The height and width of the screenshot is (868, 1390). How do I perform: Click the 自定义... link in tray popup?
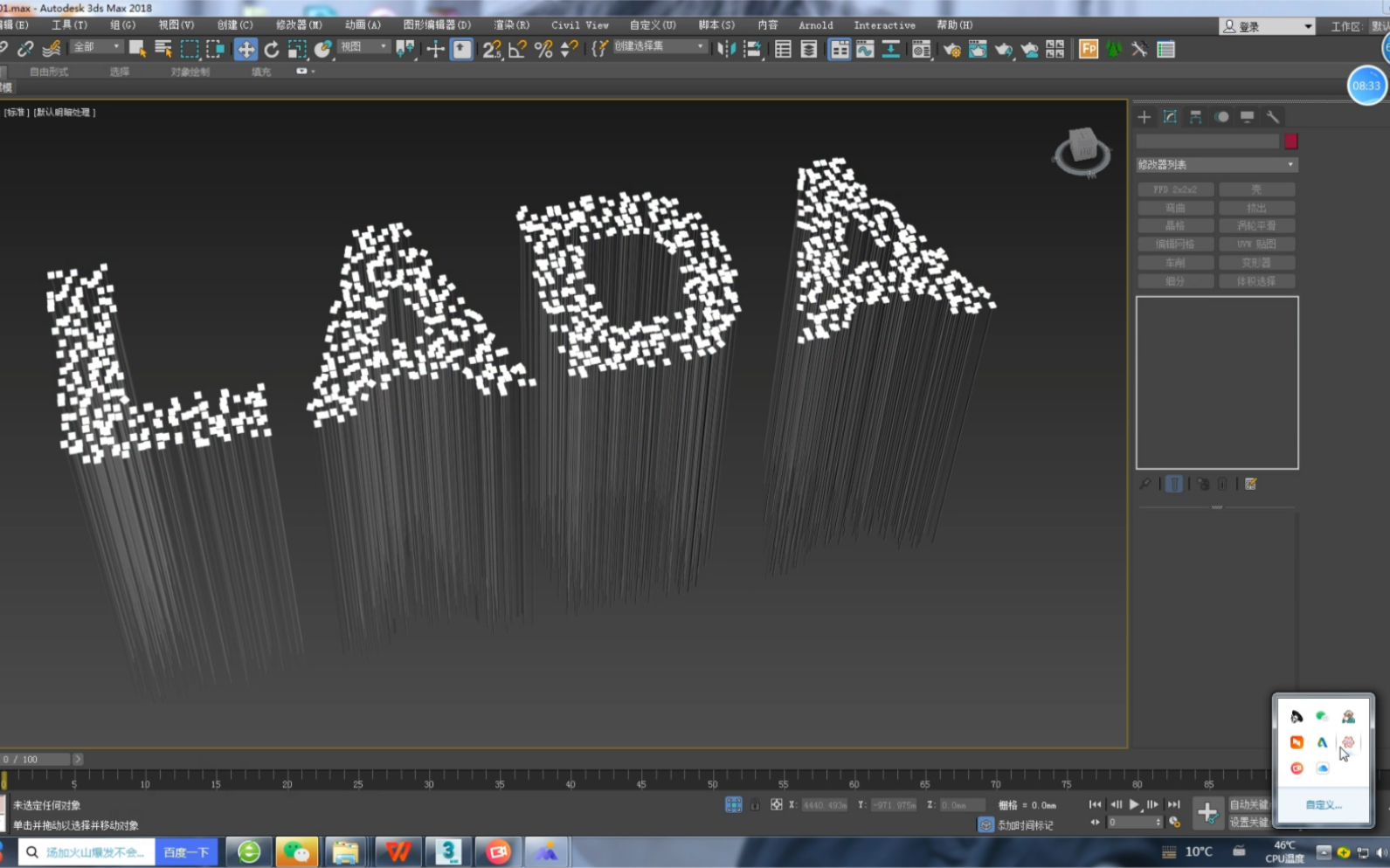[1323, 805]
